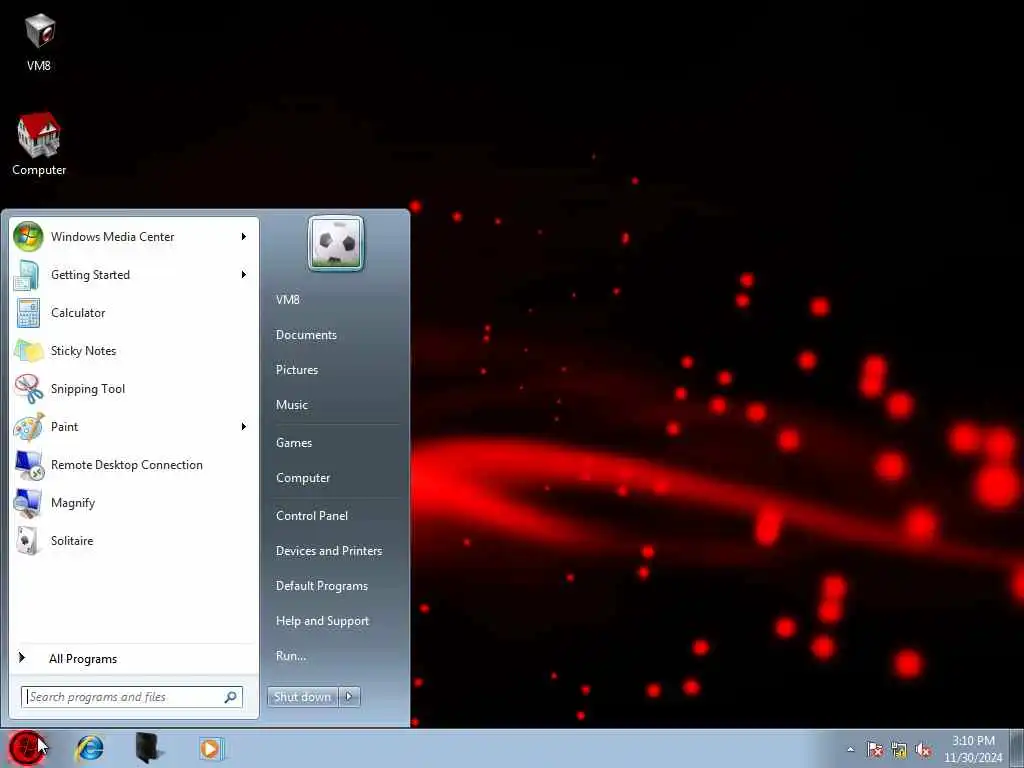Open Devices and Printers
The image size is (1024, 768).
329,551
